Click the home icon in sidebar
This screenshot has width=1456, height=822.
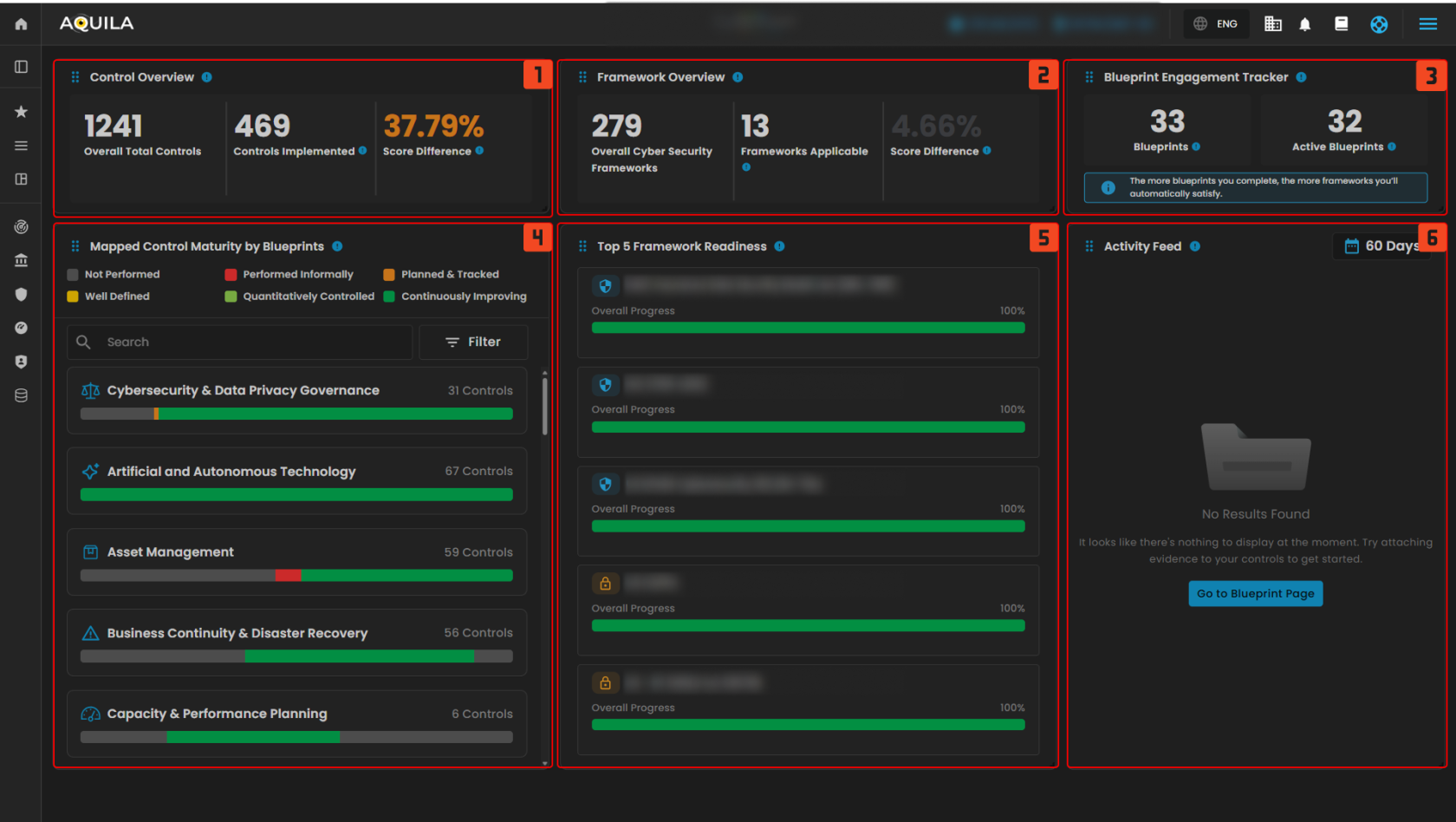click(x=21, y=24)
